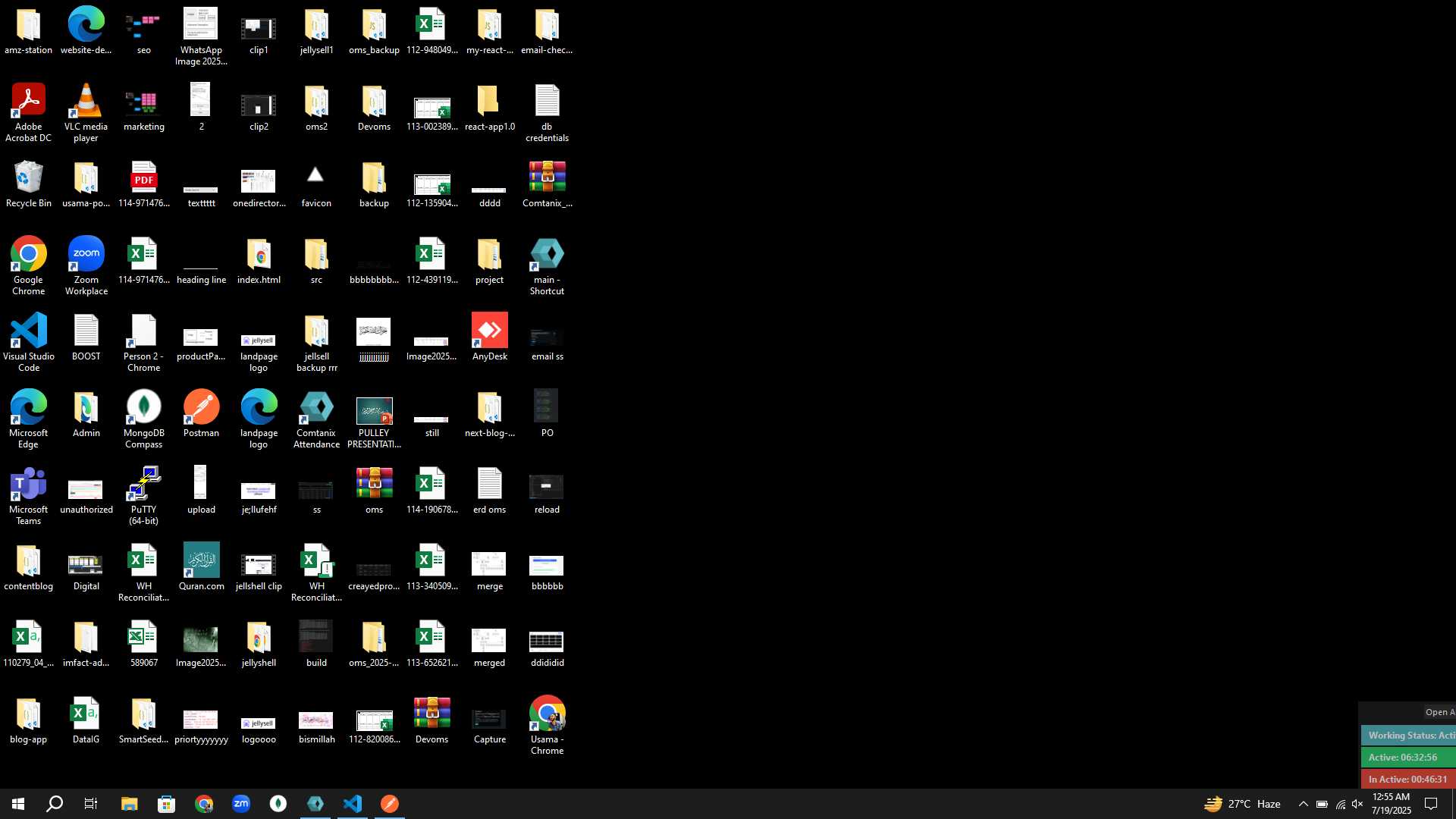Open the Usama - Chrome profile shortcut

(x=548, y=725)
